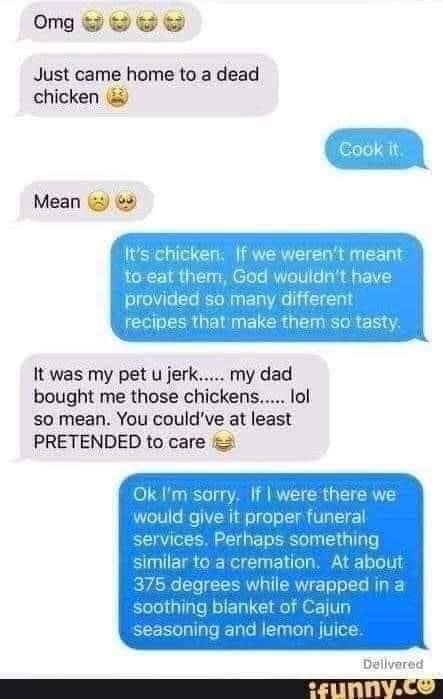Image resolution: width=443 pixels, height=699 pixels.
Task: Click the word 'PRETENDED' in gray message
Action: (x=87, y=442)
